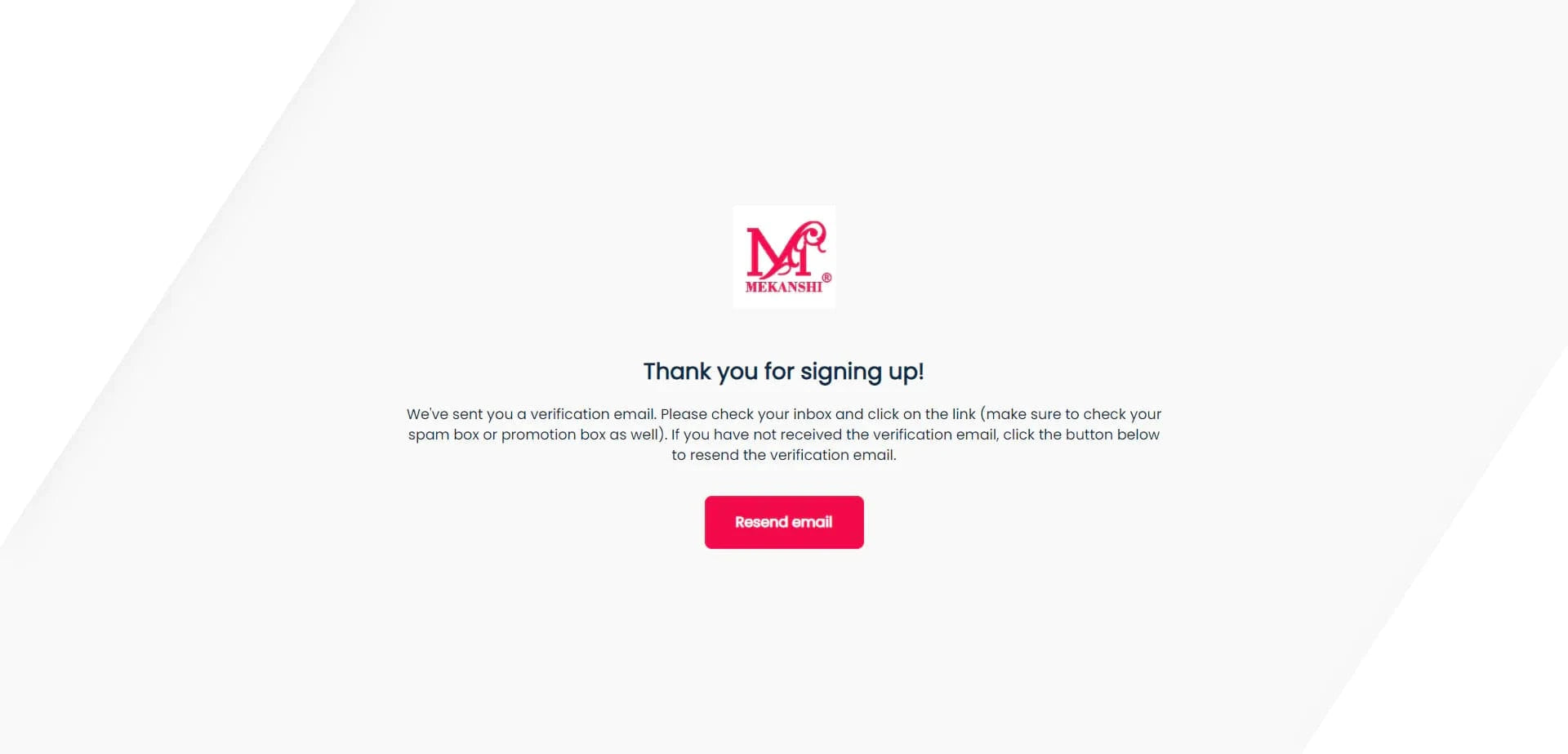Click the word 'inbox' in the message
Image resolution: width=1568 pixels, height=754 pixels.
[812, 414]
